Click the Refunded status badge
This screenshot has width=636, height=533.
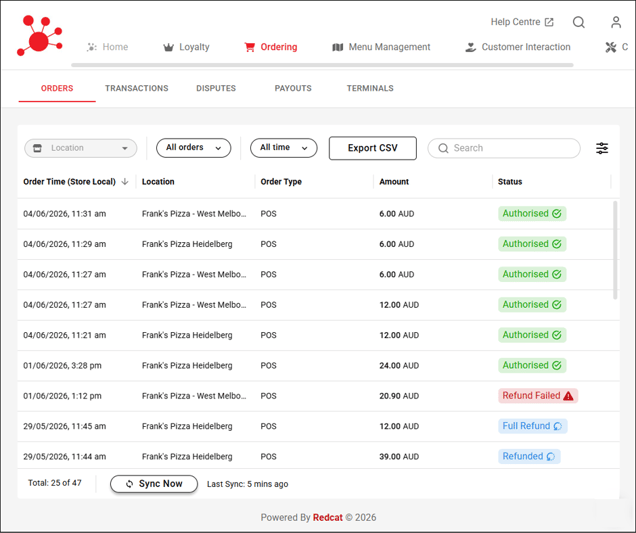pos(529,456)
